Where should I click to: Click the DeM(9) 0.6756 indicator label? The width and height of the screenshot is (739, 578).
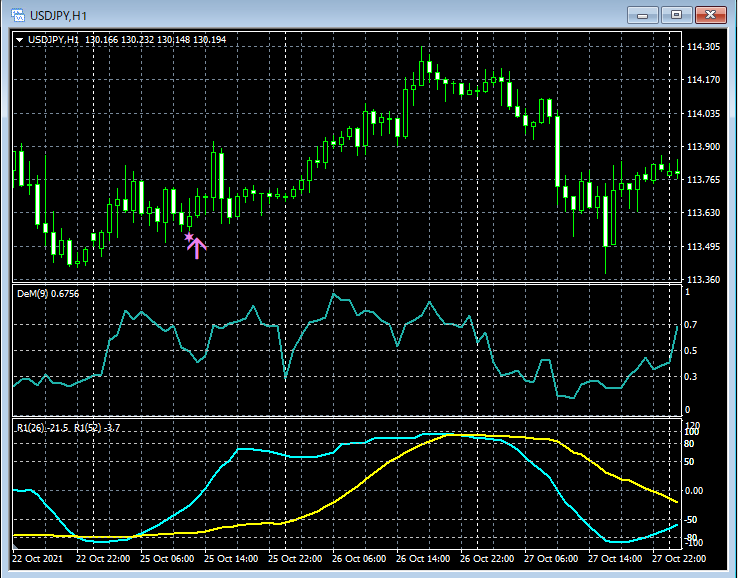coord(47,293)
